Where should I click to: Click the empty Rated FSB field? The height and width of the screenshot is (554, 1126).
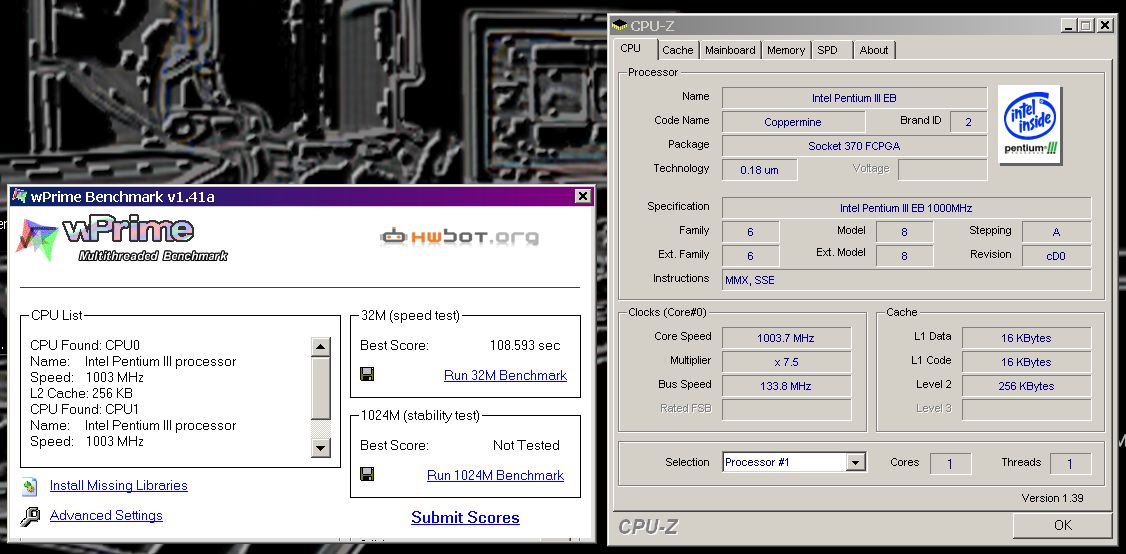click(x=786, y=410)
